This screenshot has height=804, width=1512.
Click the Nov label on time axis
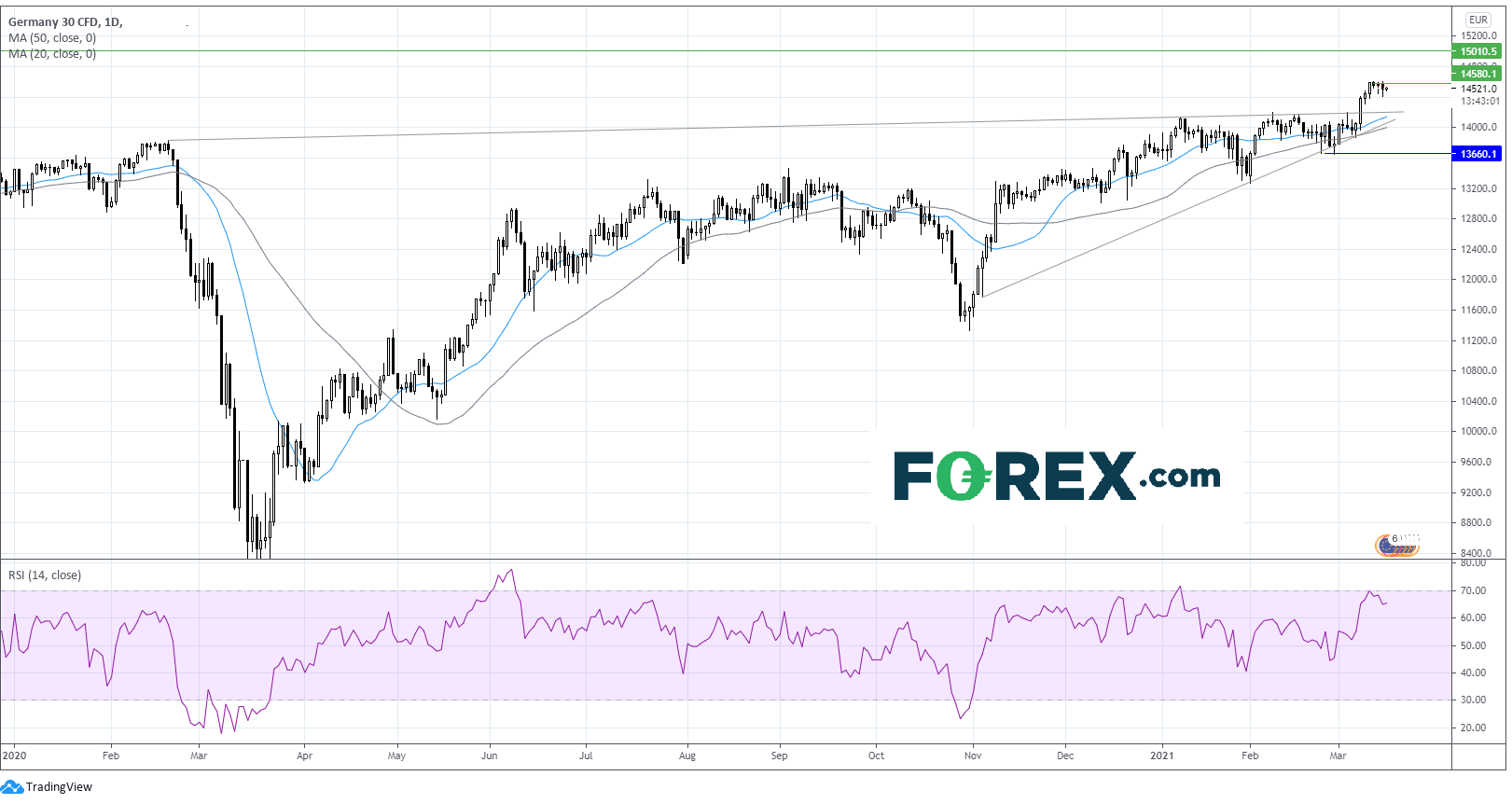[973, 755]
